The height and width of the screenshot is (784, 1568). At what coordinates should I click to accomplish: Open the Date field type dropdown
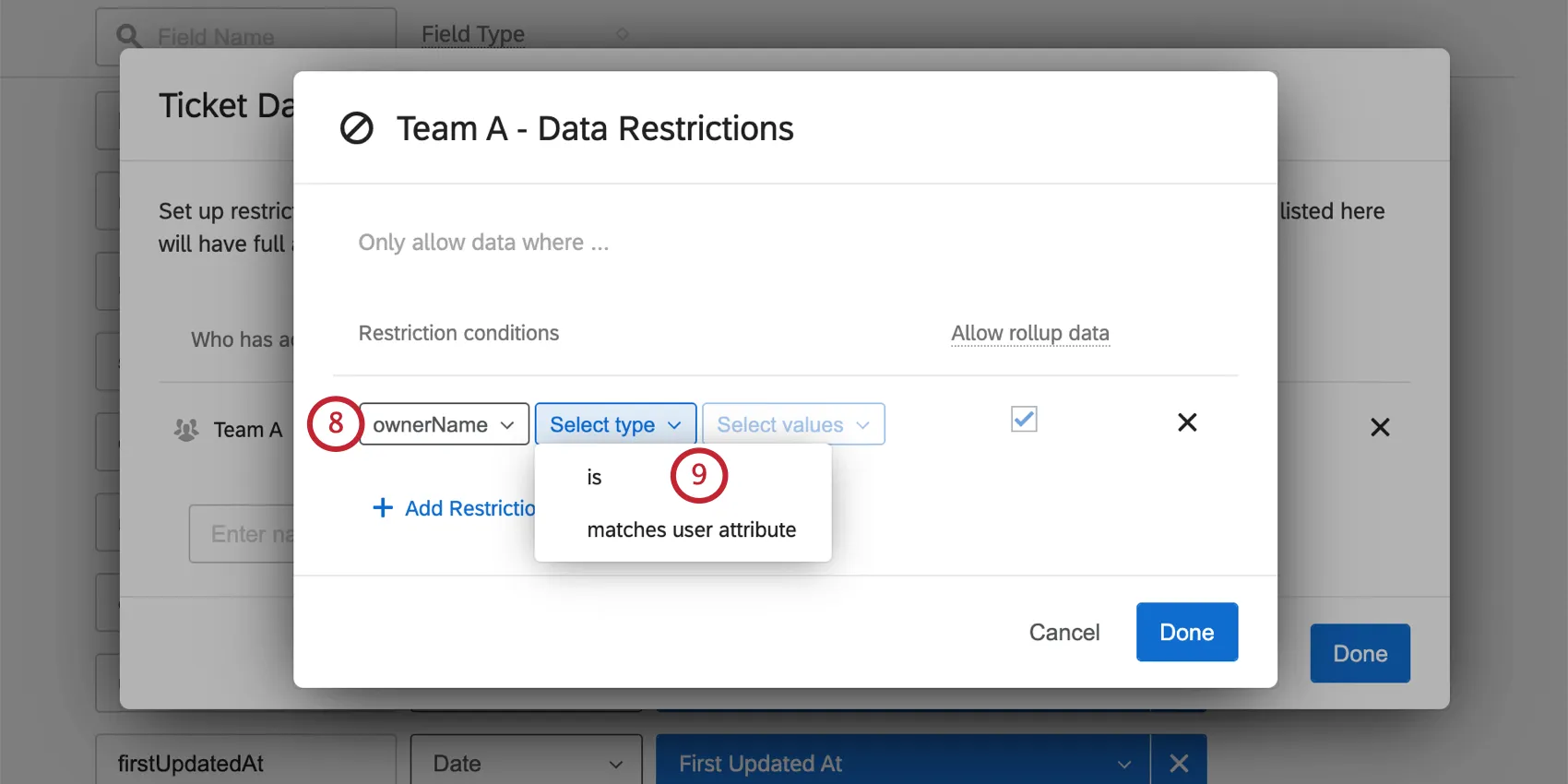526,763
